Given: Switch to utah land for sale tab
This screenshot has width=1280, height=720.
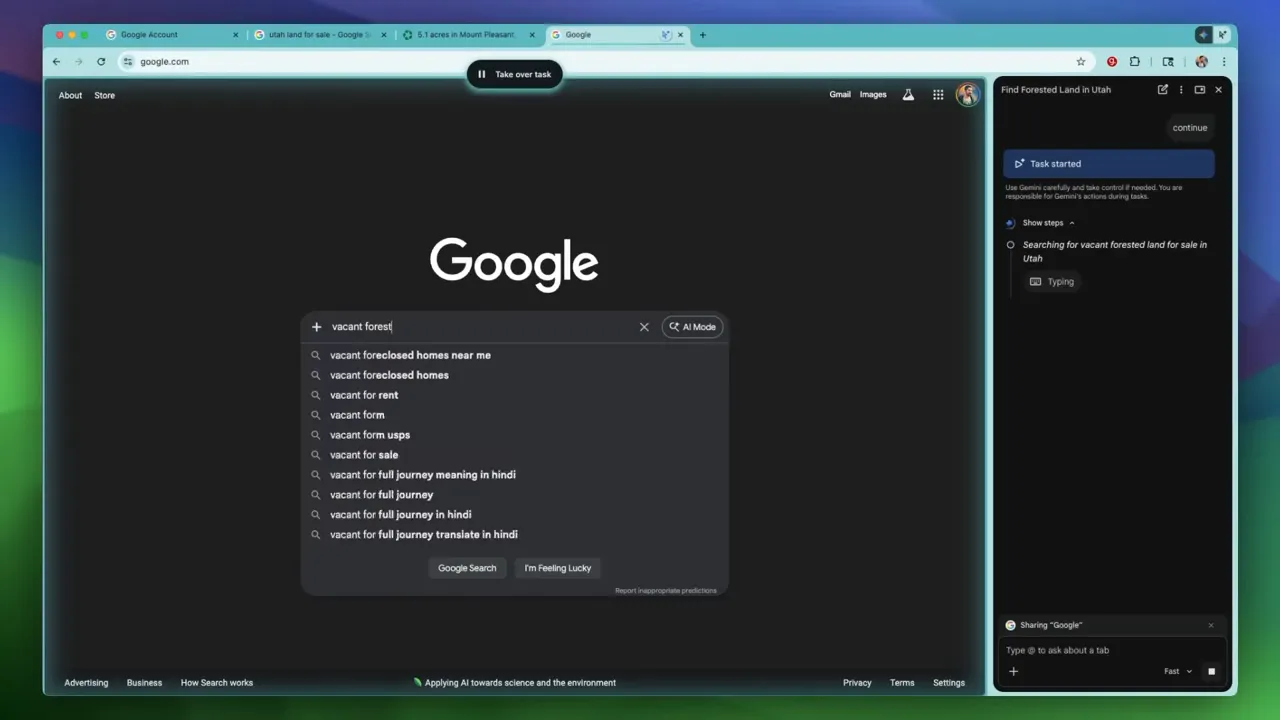Looking at the screenshot, I should 320,35.
